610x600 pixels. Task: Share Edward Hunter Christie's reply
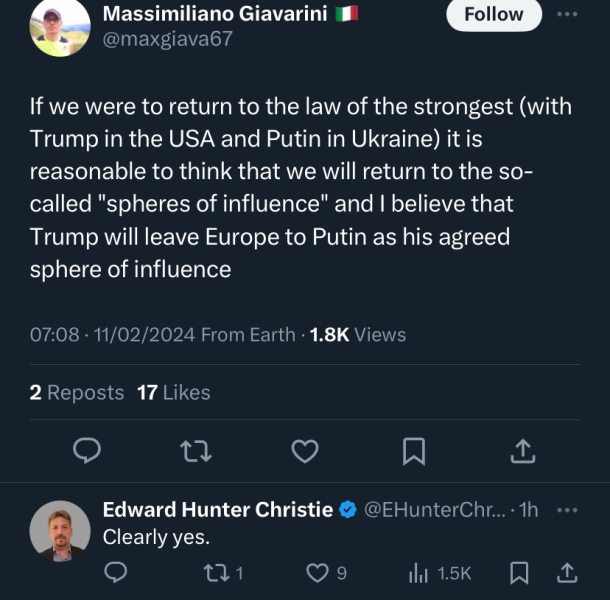point(566,572)
